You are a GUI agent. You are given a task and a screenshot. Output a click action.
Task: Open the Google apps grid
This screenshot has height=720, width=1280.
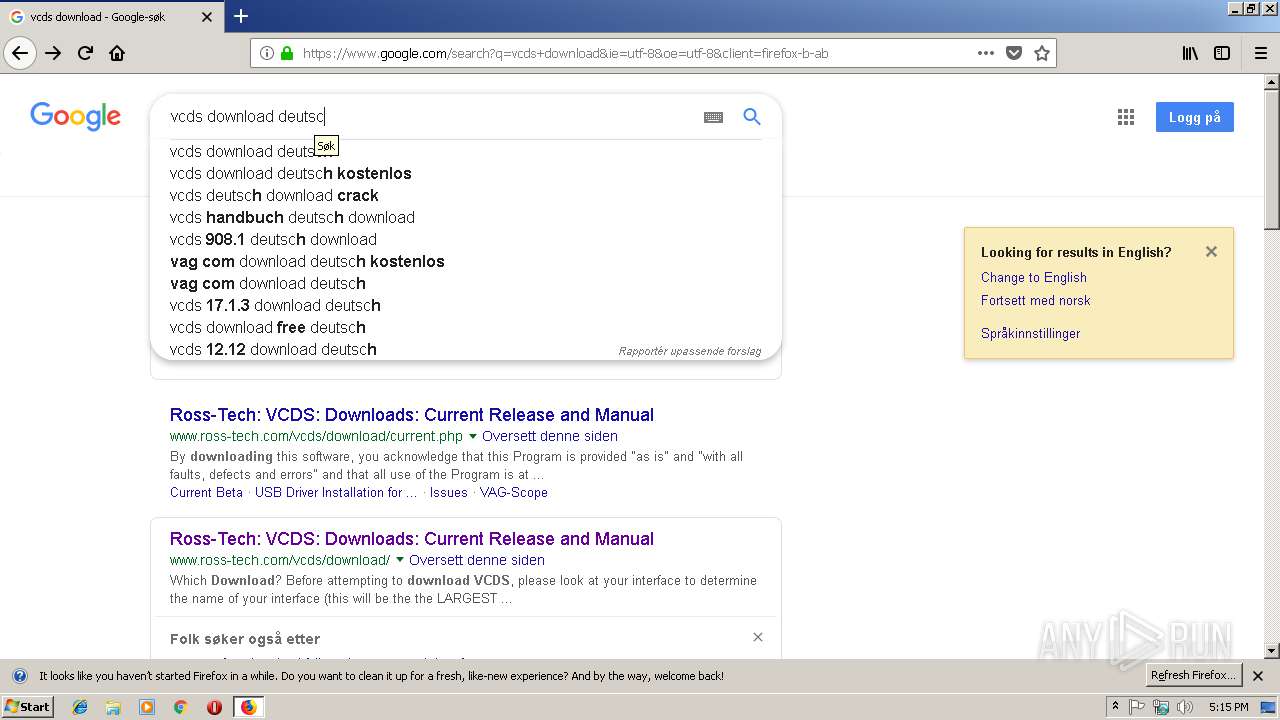point(1126,117)
